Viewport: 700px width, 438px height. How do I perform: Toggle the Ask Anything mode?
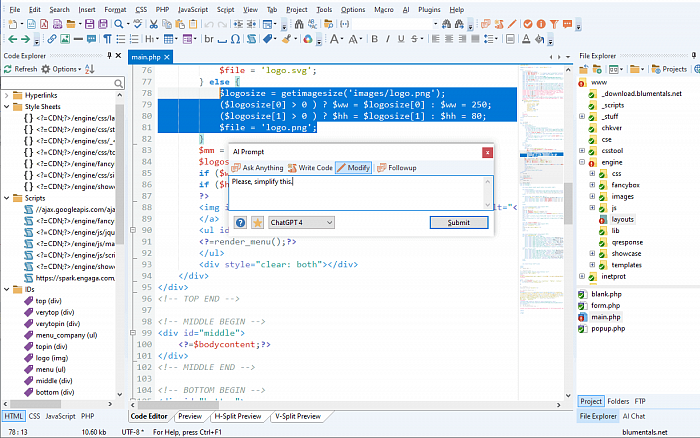[256, 168]
